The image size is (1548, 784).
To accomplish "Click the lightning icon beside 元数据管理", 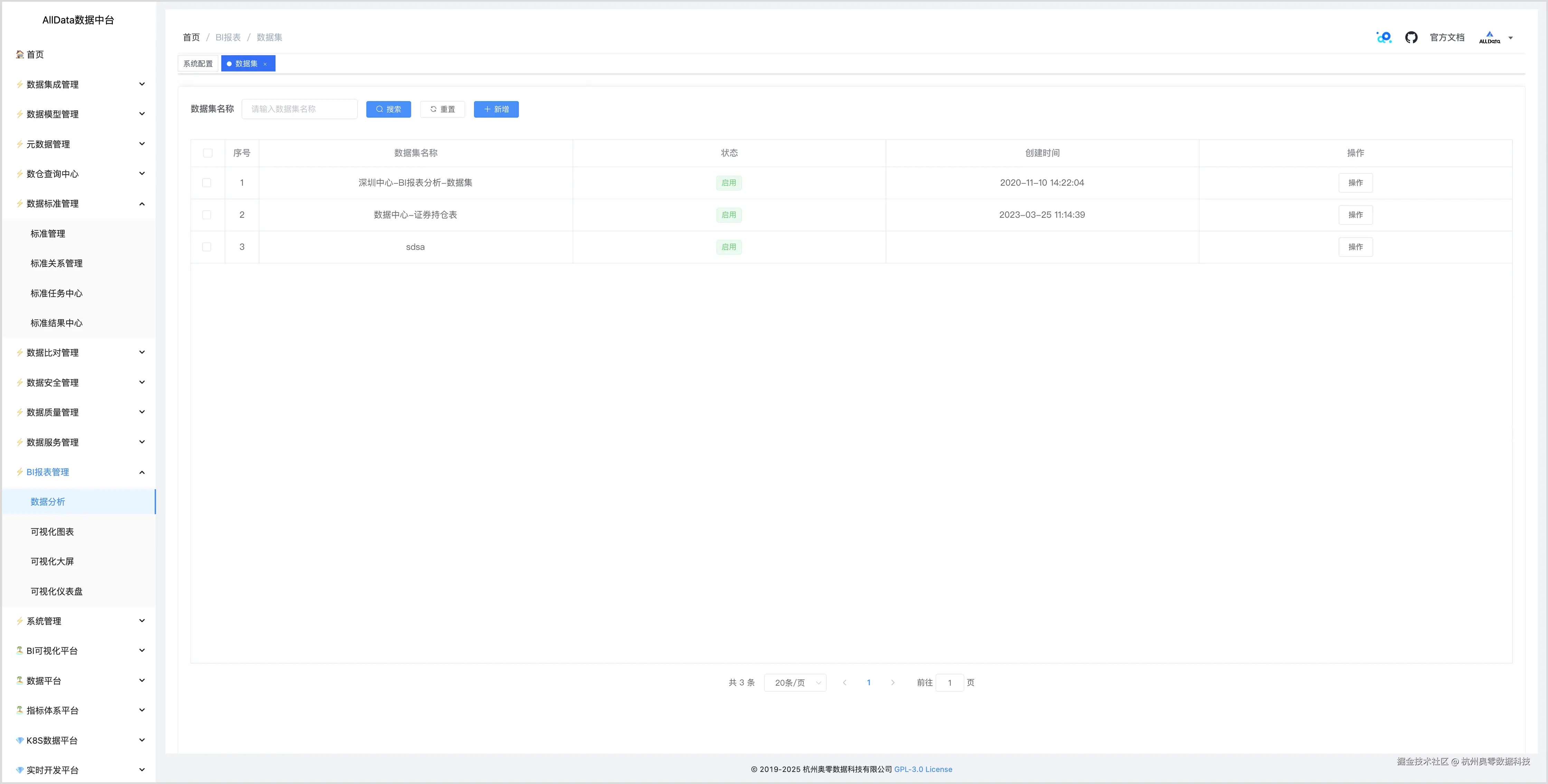I will [20, 144].
